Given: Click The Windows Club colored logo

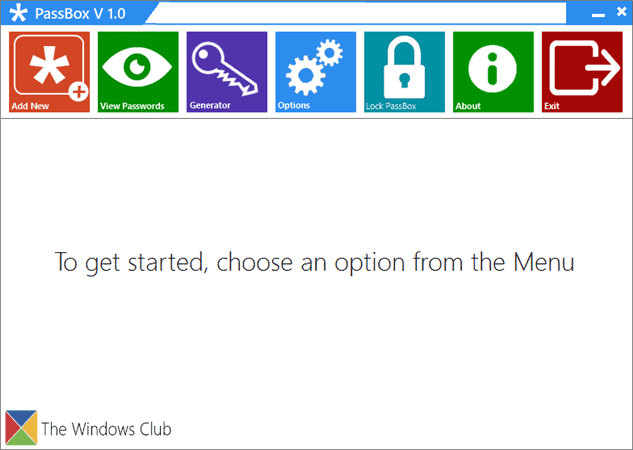Looking at the screenshot, I should point(21,428).
